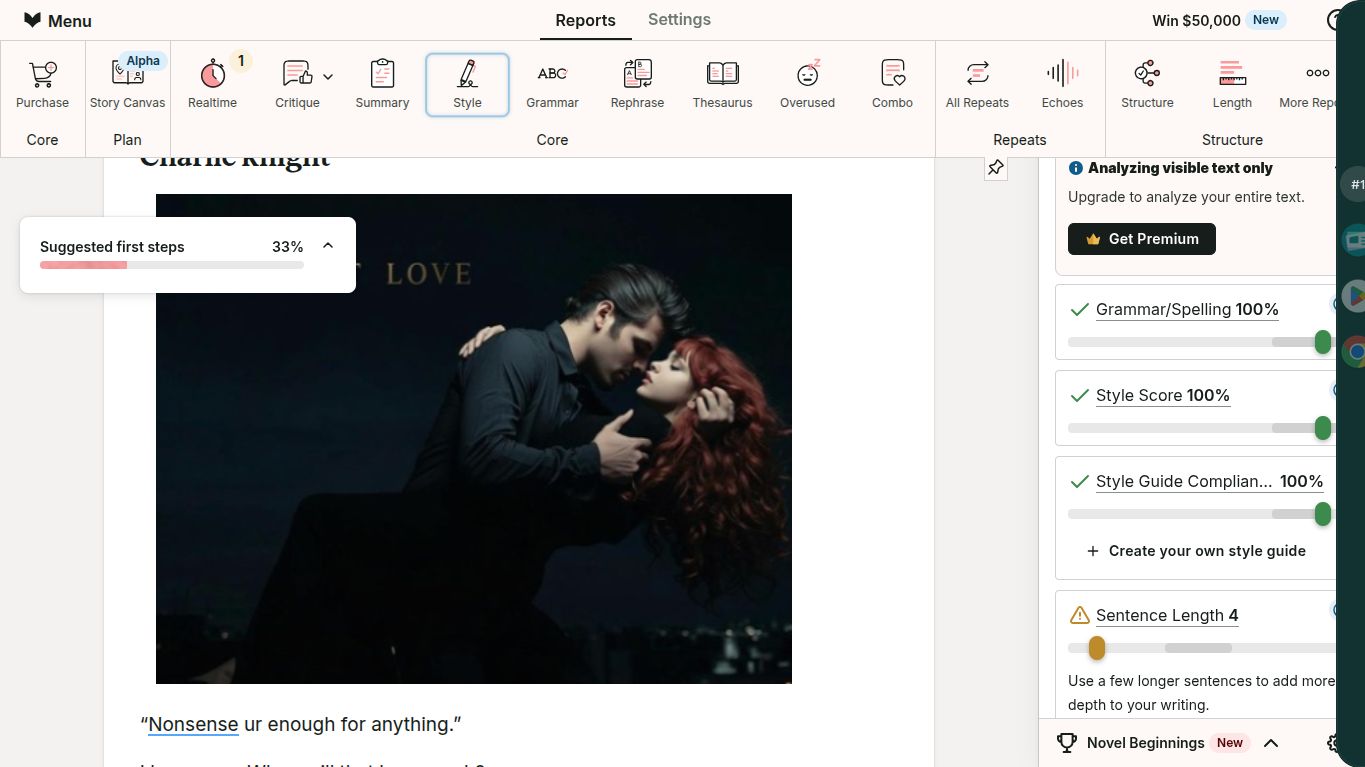1365x767 pixels.
Task: Open the Echoes report
Action: [x=1062, y=84]
